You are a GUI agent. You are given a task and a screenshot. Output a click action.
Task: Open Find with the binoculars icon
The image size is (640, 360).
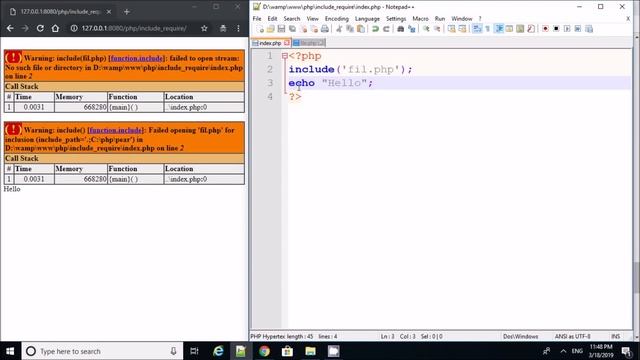point(400,29)
